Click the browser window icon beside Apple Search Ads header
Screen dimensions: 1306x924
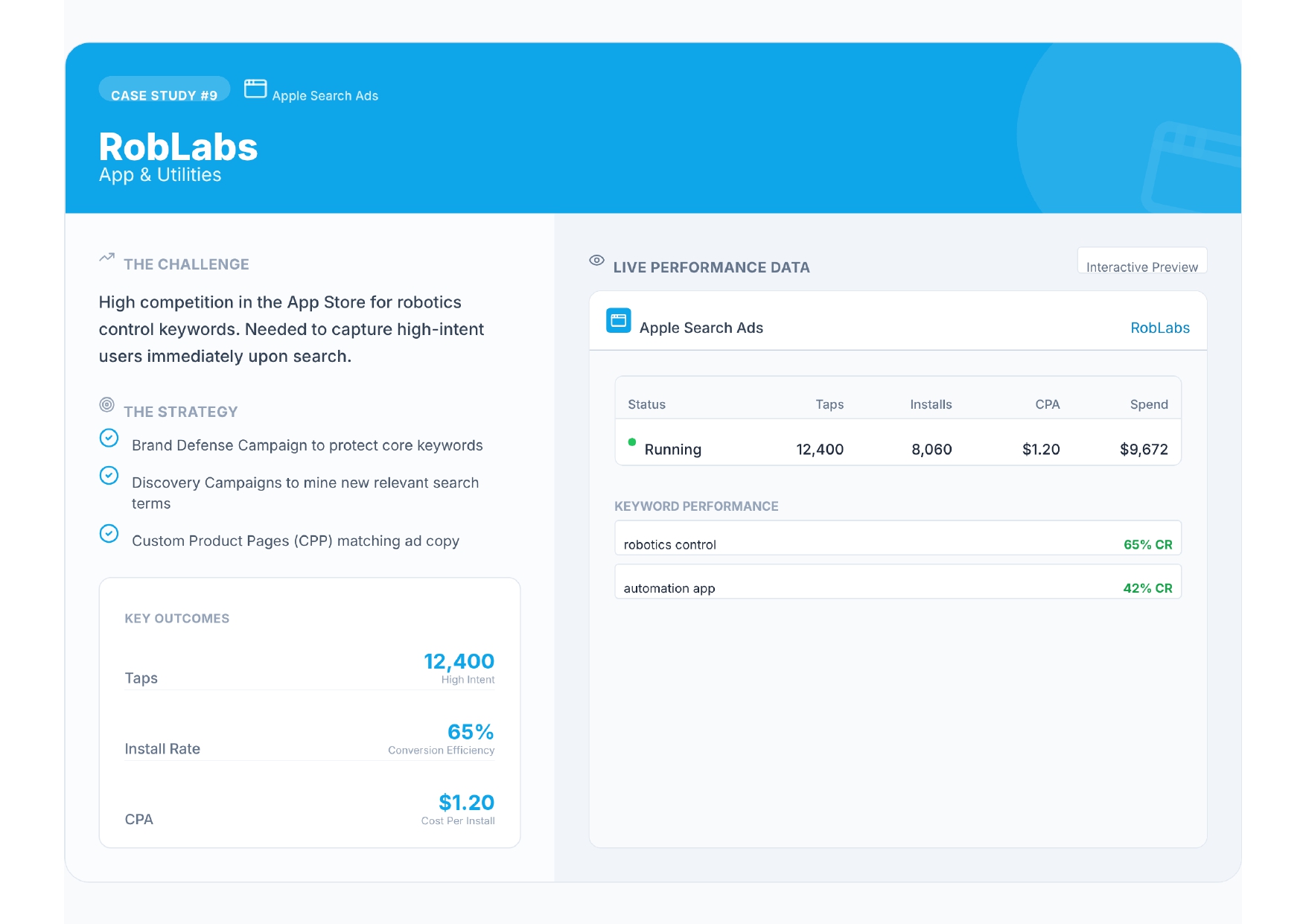[x=255, y=89]
